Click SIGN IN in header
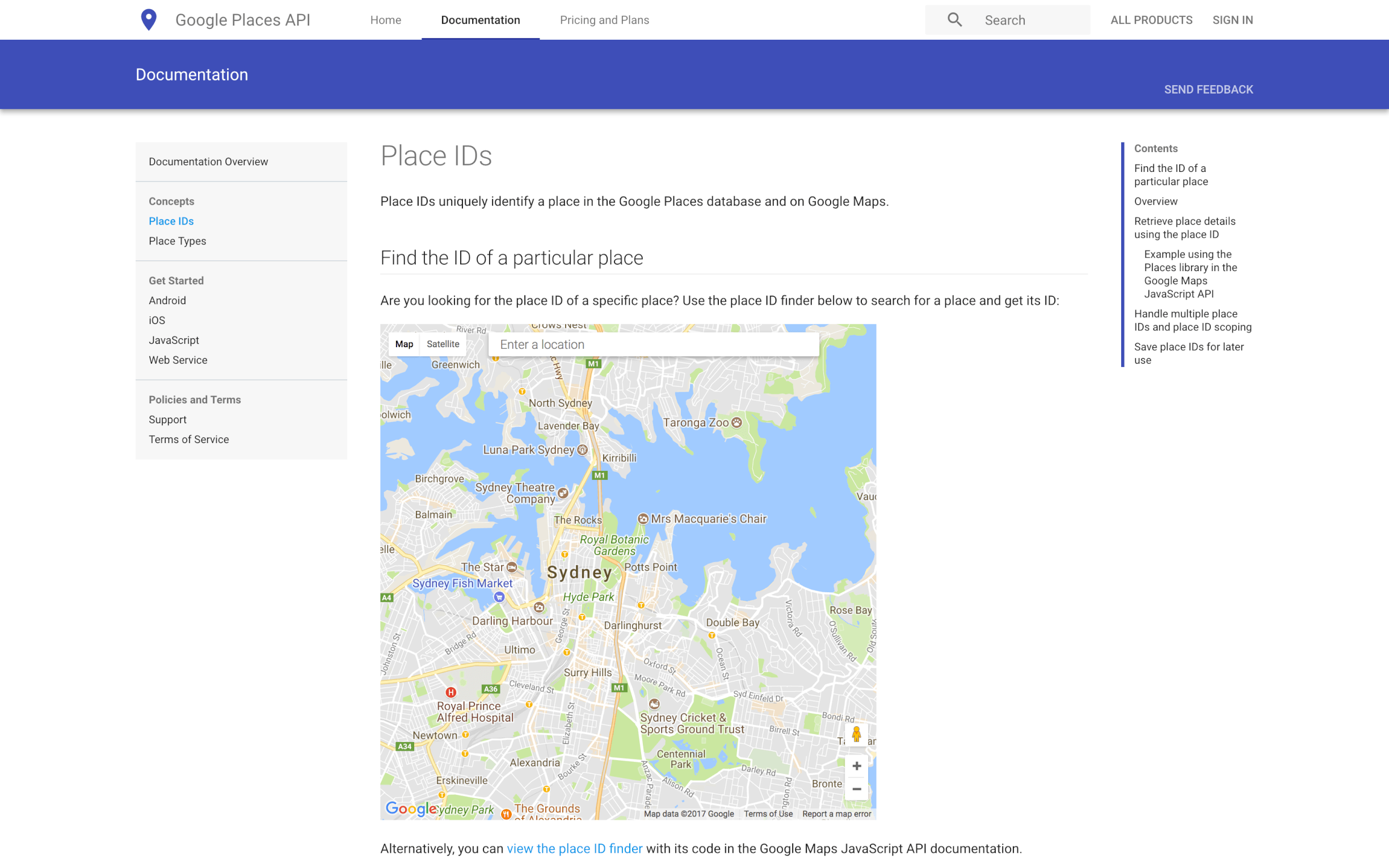The height and width of the screenshot is (868, 1389). (1232, 20)
